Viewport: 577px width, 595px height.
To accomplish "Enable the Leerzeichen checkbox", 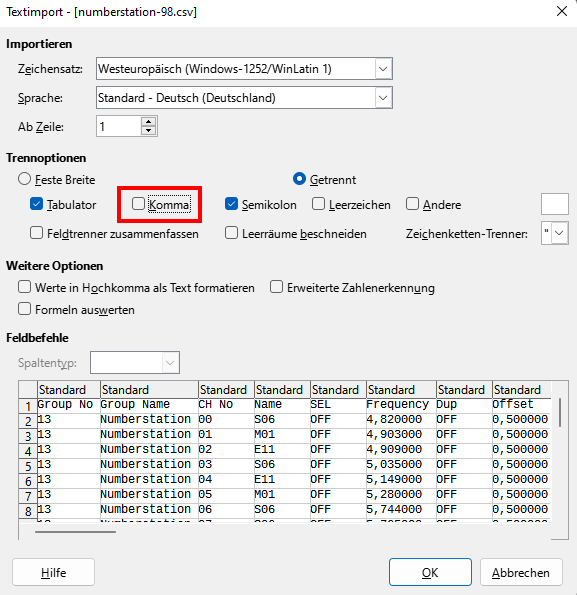I will click(318, 204).
